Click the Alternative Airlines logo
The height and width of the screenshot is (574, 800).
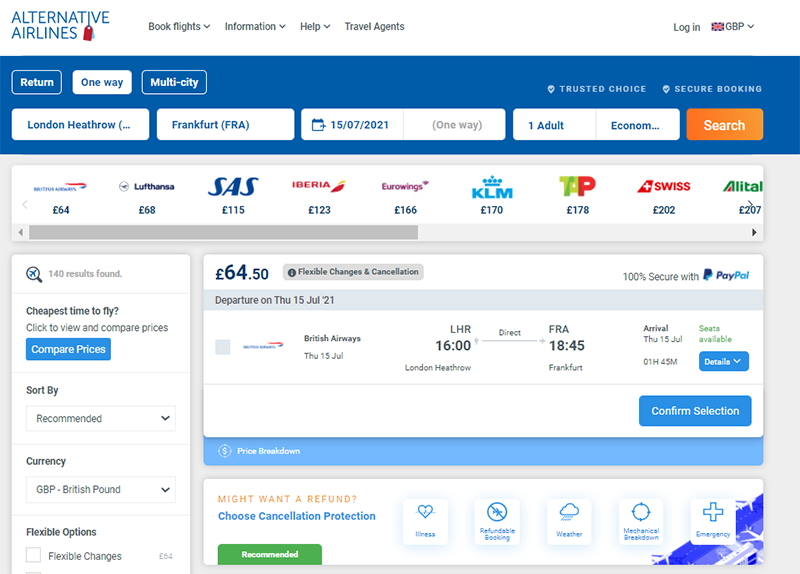tap(60, 26)
